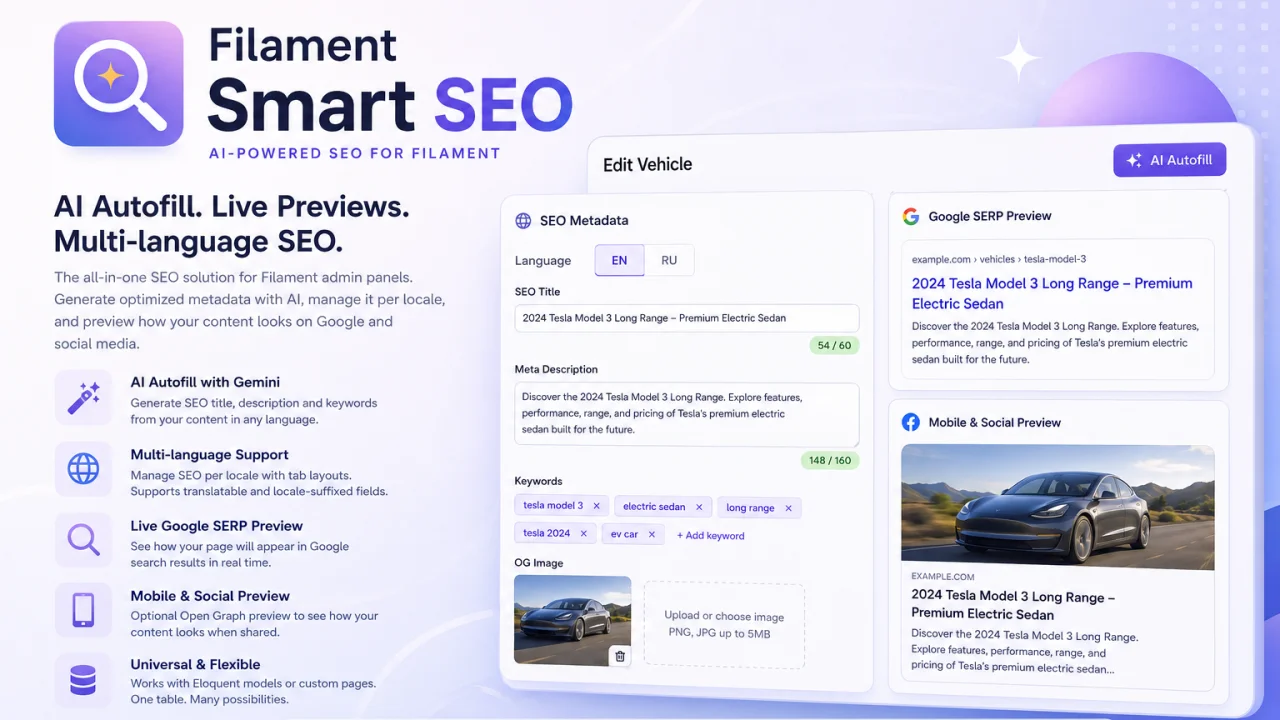Click the "Multi-language Support" heading
Screen dimensions: 1280x720
tap(209, 454)
